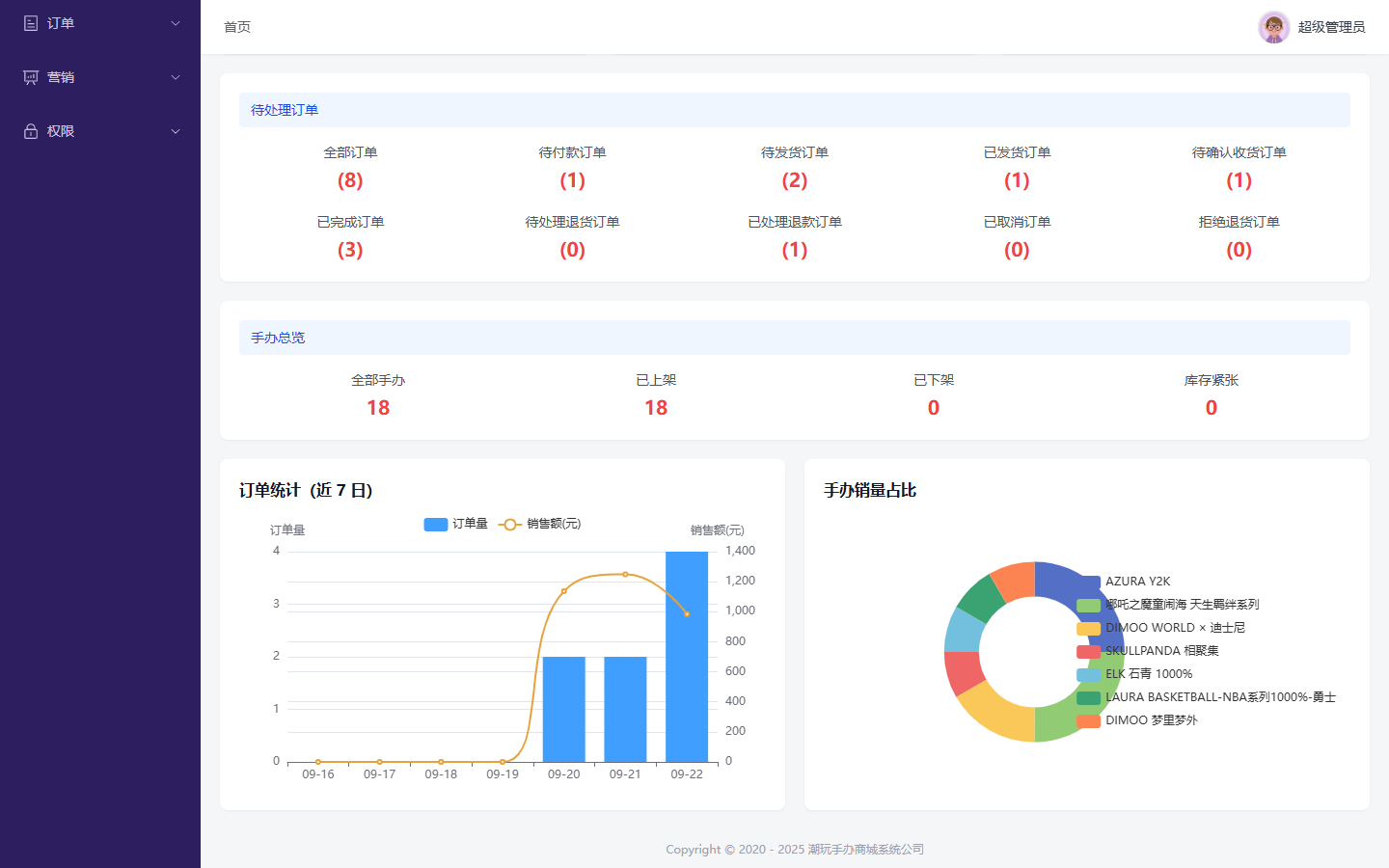Click the DIMOO 梦里梦外 orange legend swatch

pyautogui.click(x=1088, y=720)
